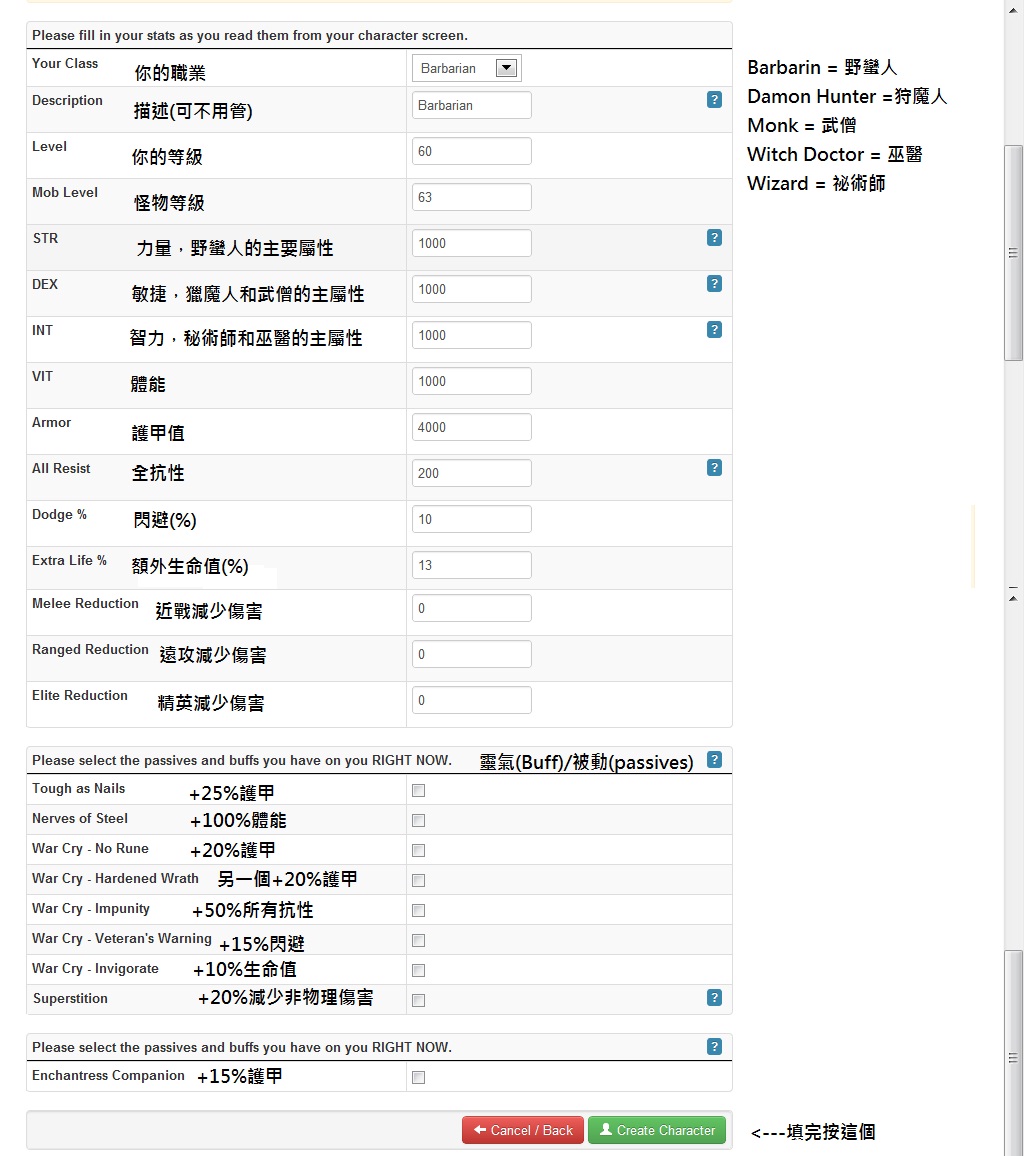
Task: Click help icon in passives section header
Action: click(x=714, y=760)
